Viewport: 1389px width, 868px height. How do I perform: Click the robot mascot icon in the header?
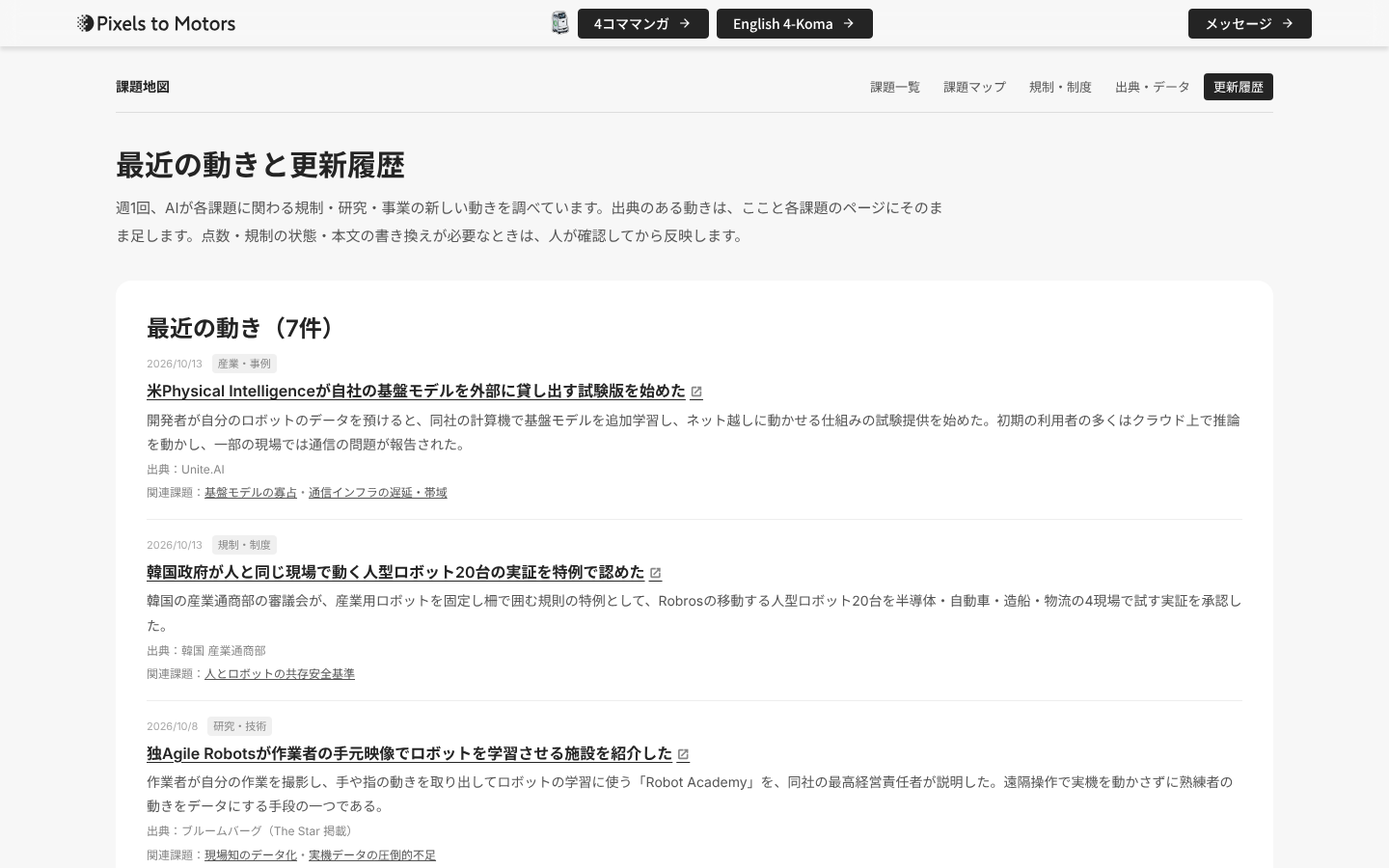[x=560, y=23]
